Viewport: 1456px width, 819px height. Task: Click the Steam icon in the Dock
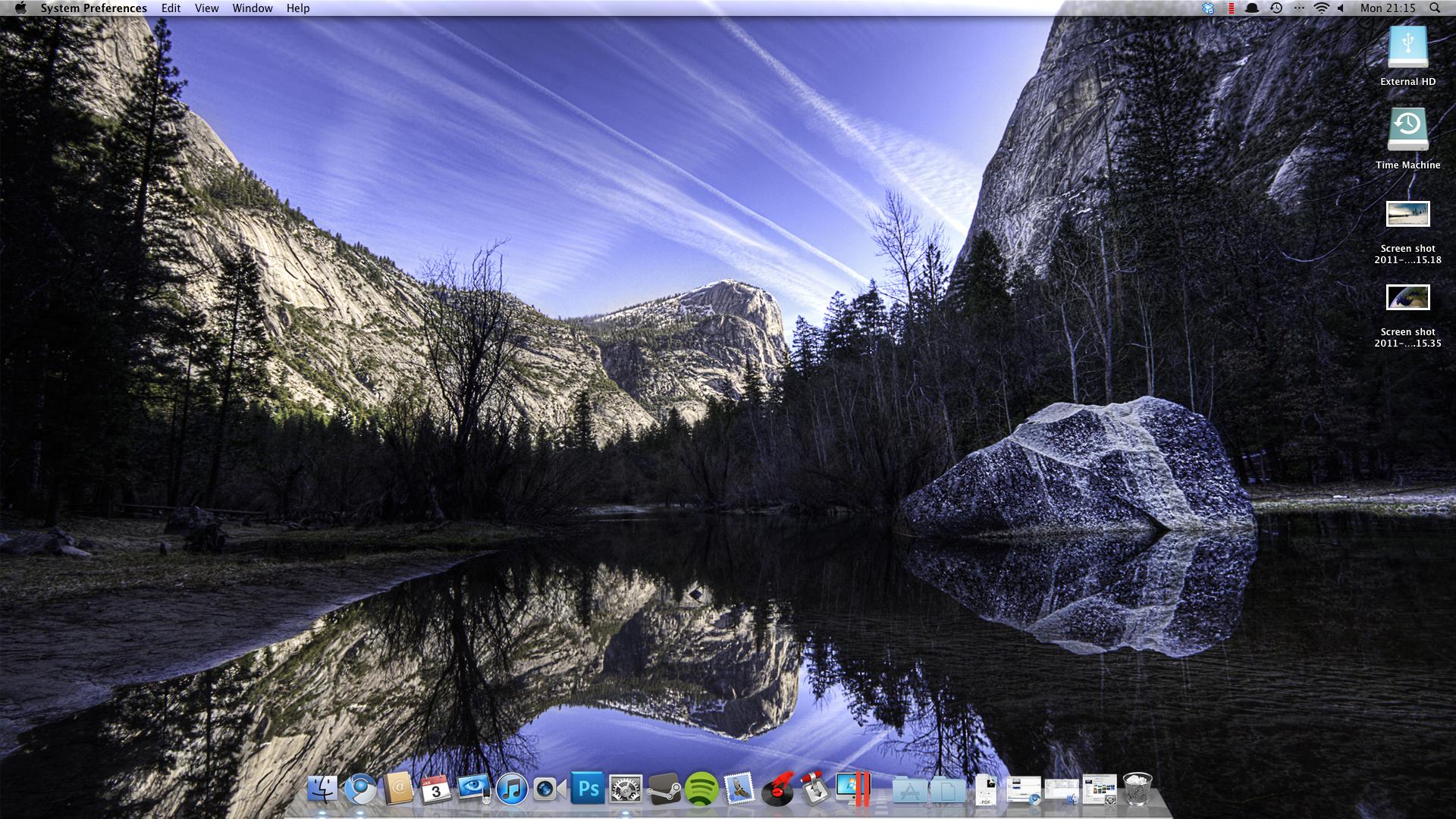664,789
